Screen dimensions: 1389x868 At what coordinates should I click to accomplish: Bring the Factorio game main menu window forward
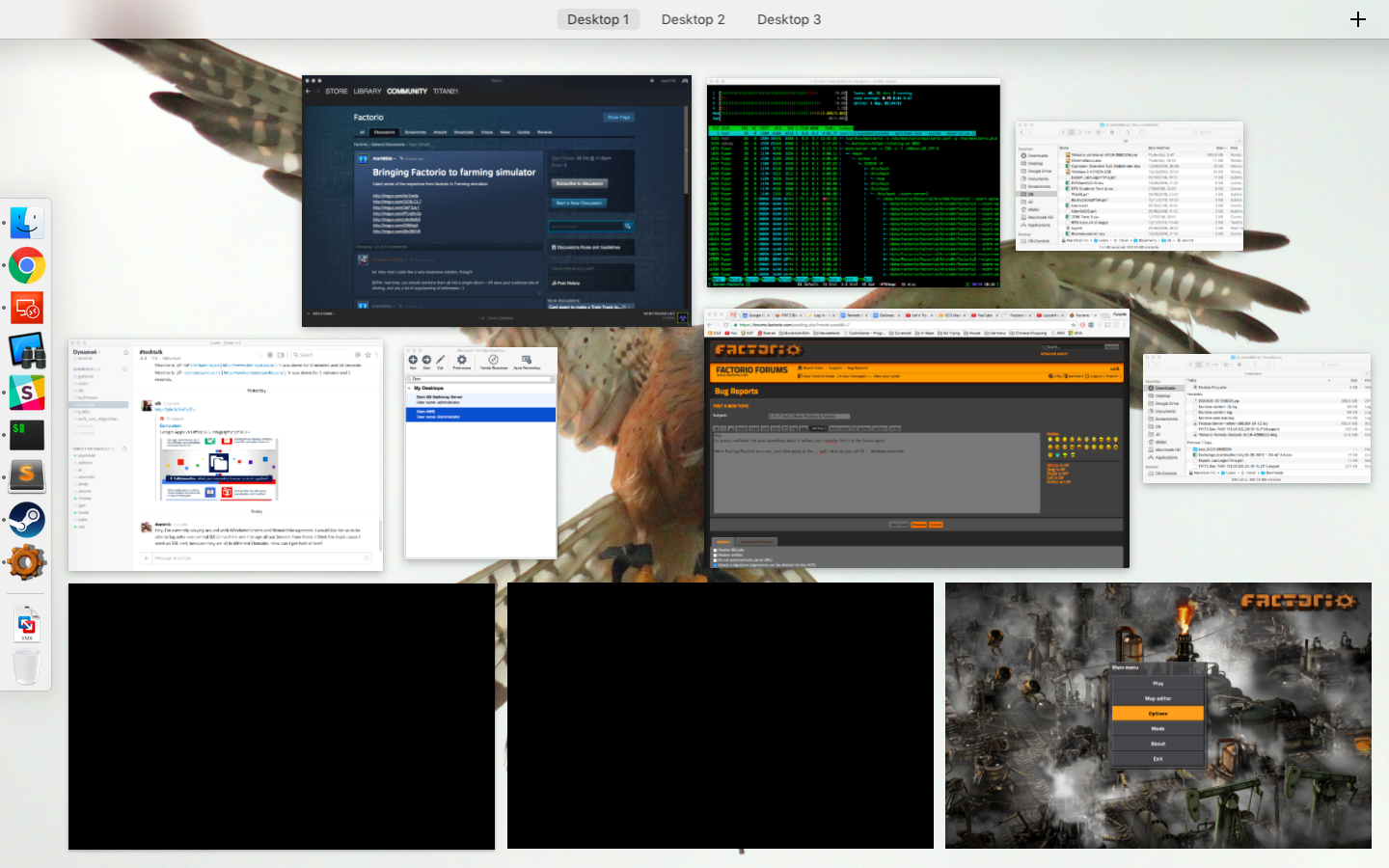[1158, 716]
